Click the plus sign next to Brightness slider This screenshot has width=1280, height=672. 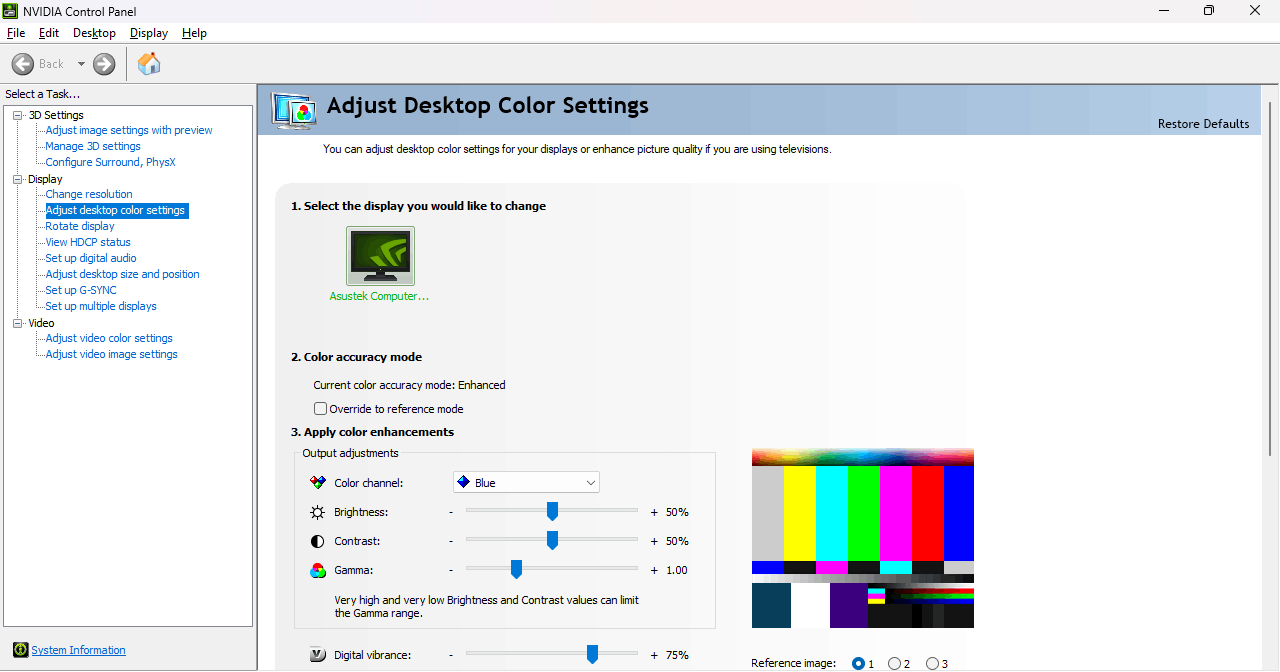point(654,512)
